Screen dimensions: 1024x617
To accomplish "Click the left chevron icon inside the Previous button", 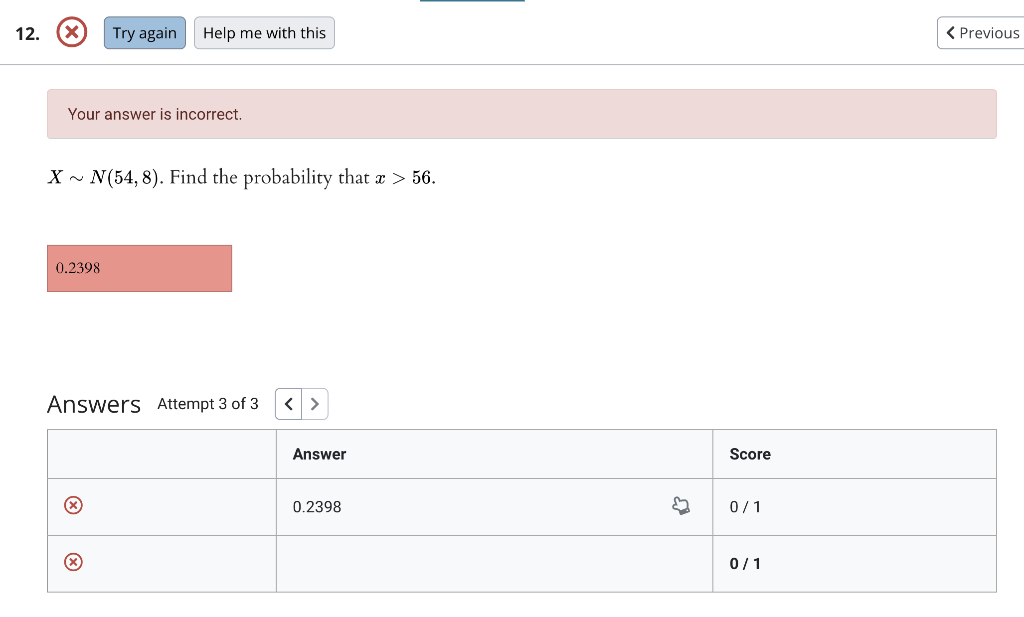I will coord(950,32).
